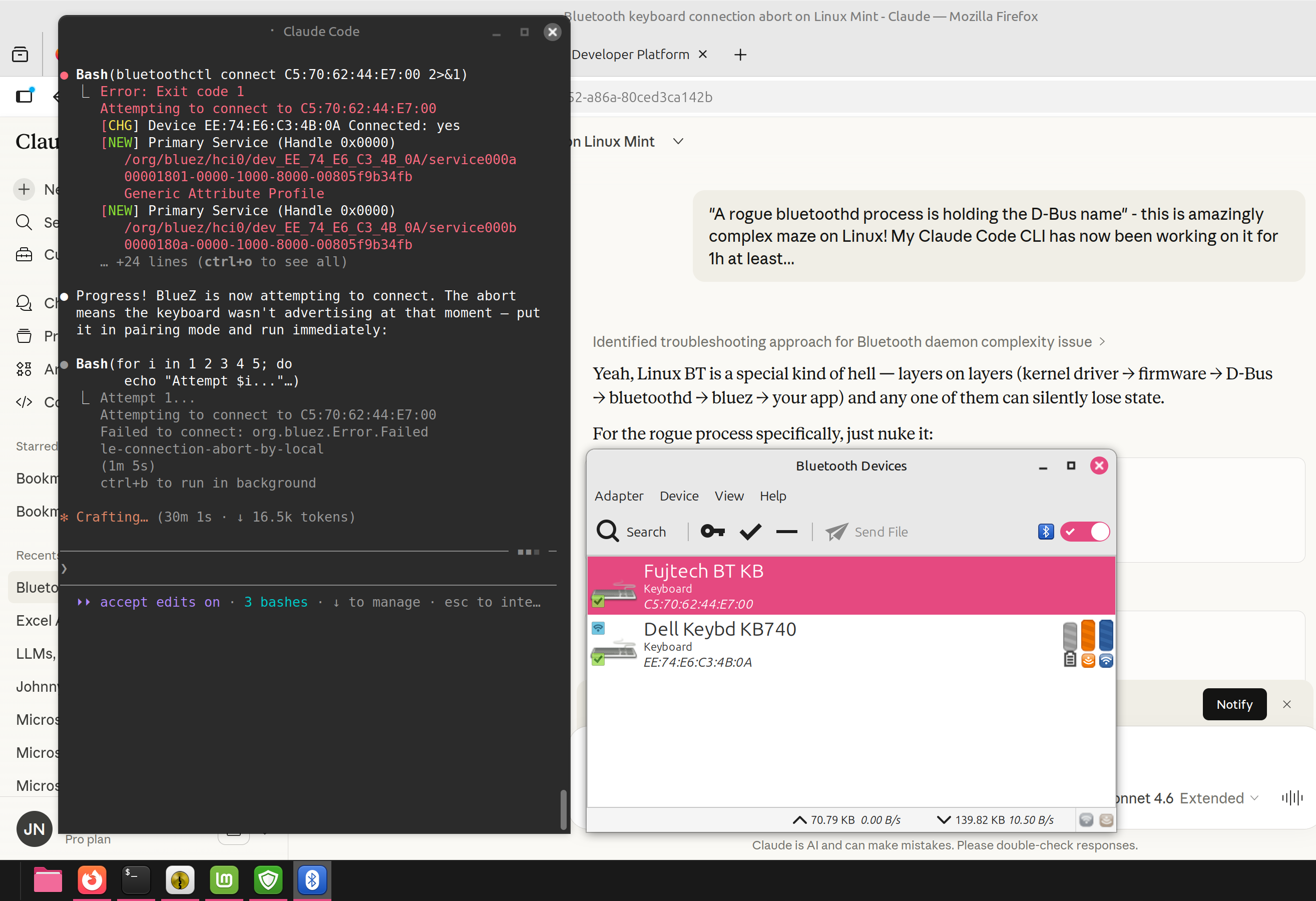Click the Notify button

pos(1234,704)
